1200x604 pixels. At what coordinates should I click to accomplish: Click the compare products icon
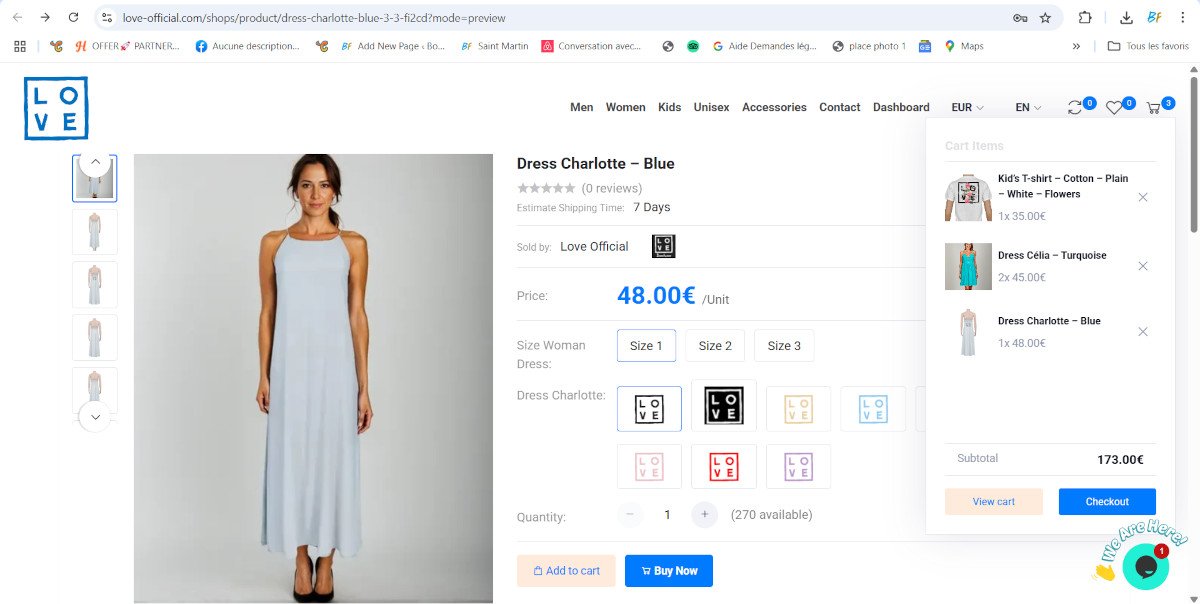tap(1075, 108)
